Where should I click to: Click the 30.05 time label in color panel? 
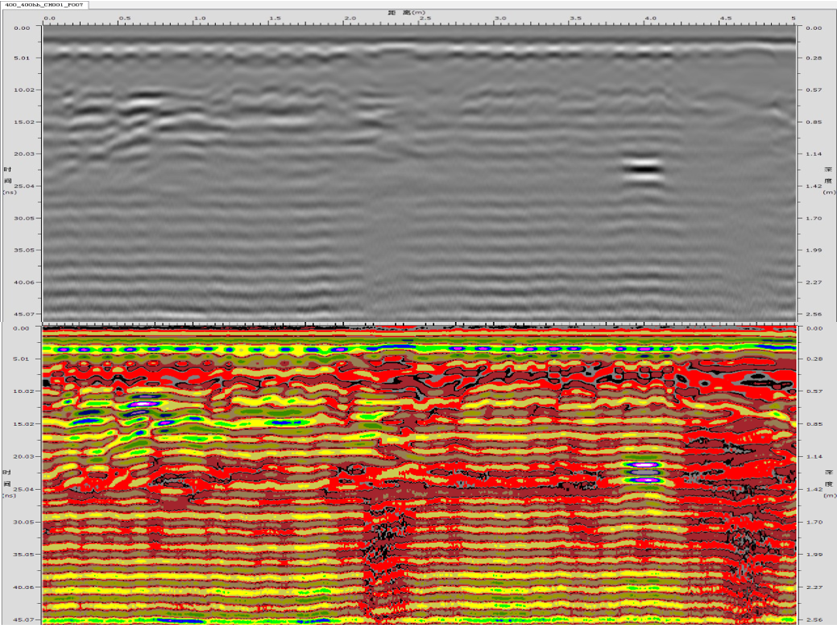(22, 522)
